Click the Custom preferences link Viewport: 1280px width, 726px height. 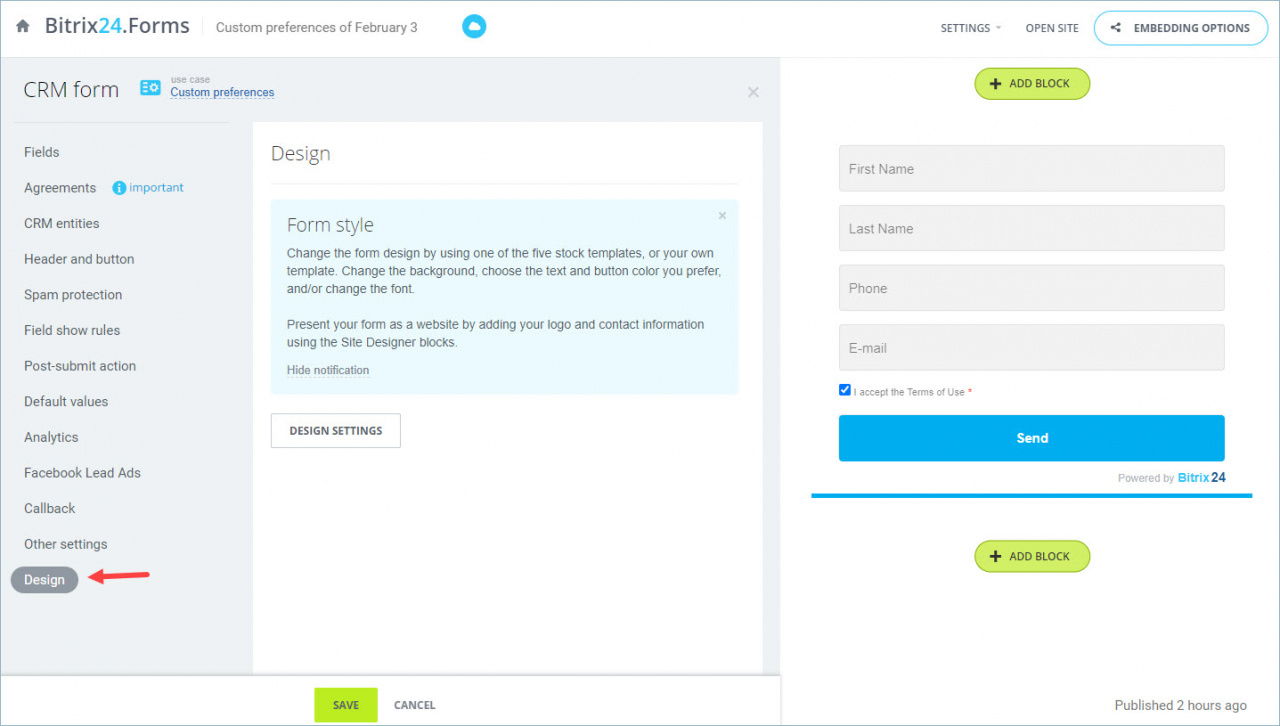[222, 92]
